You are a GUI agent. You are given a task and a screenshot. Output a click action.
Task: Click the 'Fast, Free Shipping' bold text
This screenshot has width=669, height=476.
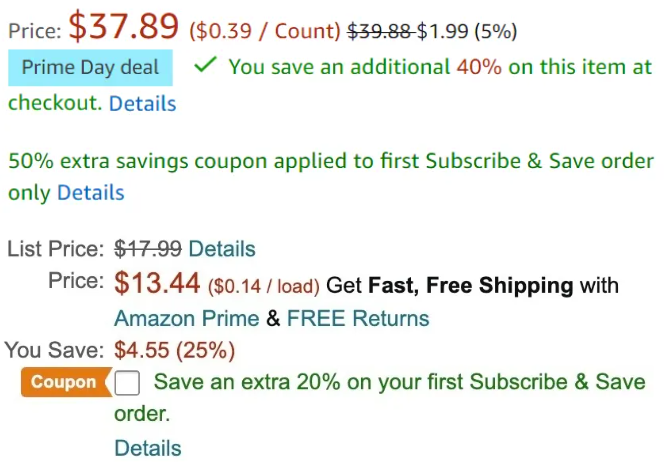[x=471, y=286]
